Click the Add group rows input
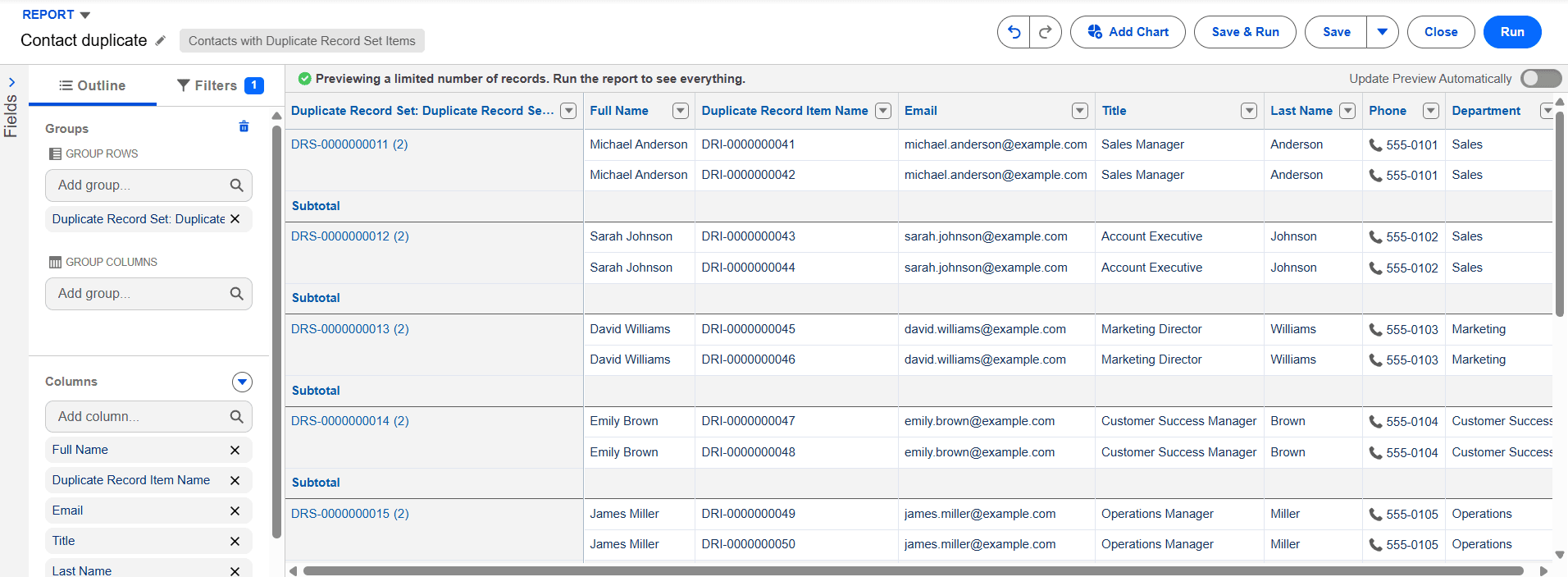The height and width of the screenshot is (577, 1568). (148, 185)
